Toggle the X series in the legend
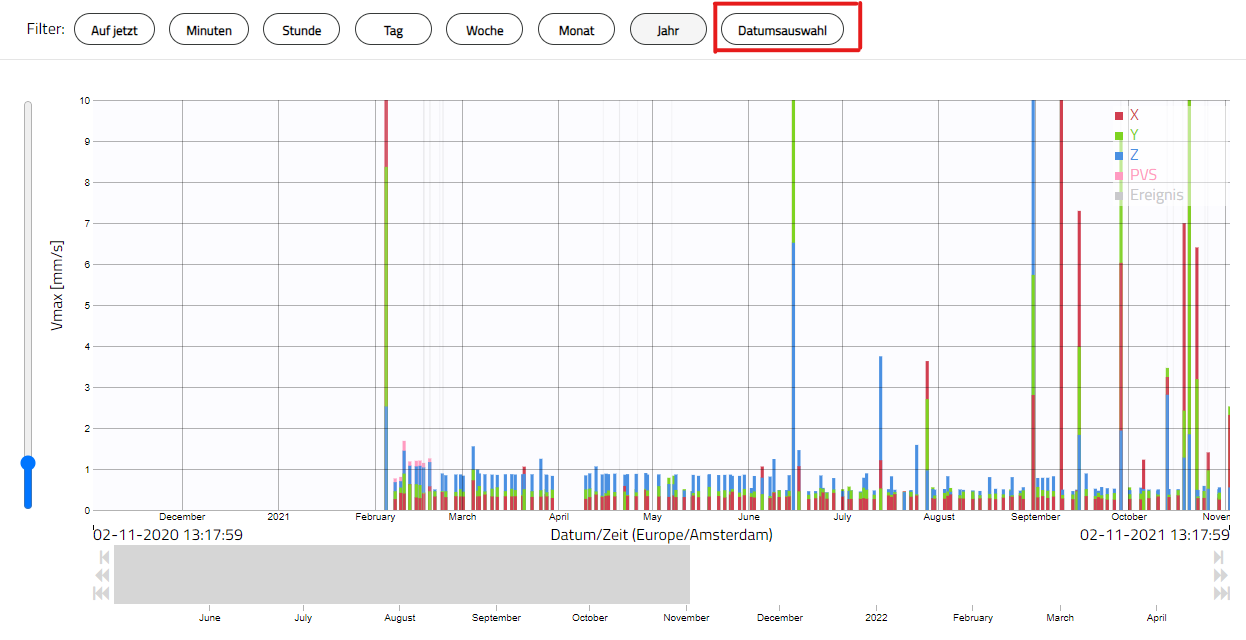 (x=1127, y=115)
